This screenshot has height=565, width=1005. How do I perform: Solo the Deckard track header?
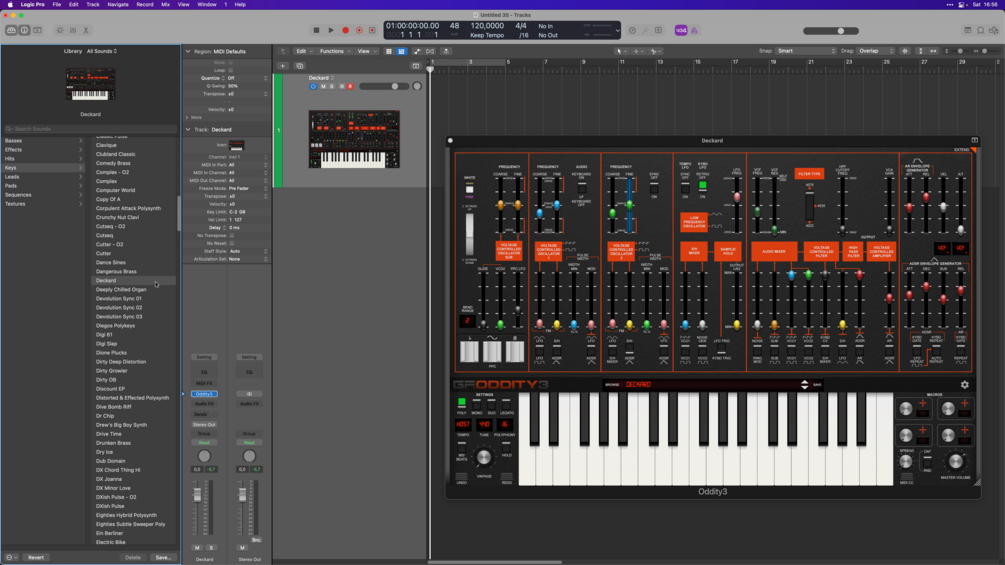(332, 86)
